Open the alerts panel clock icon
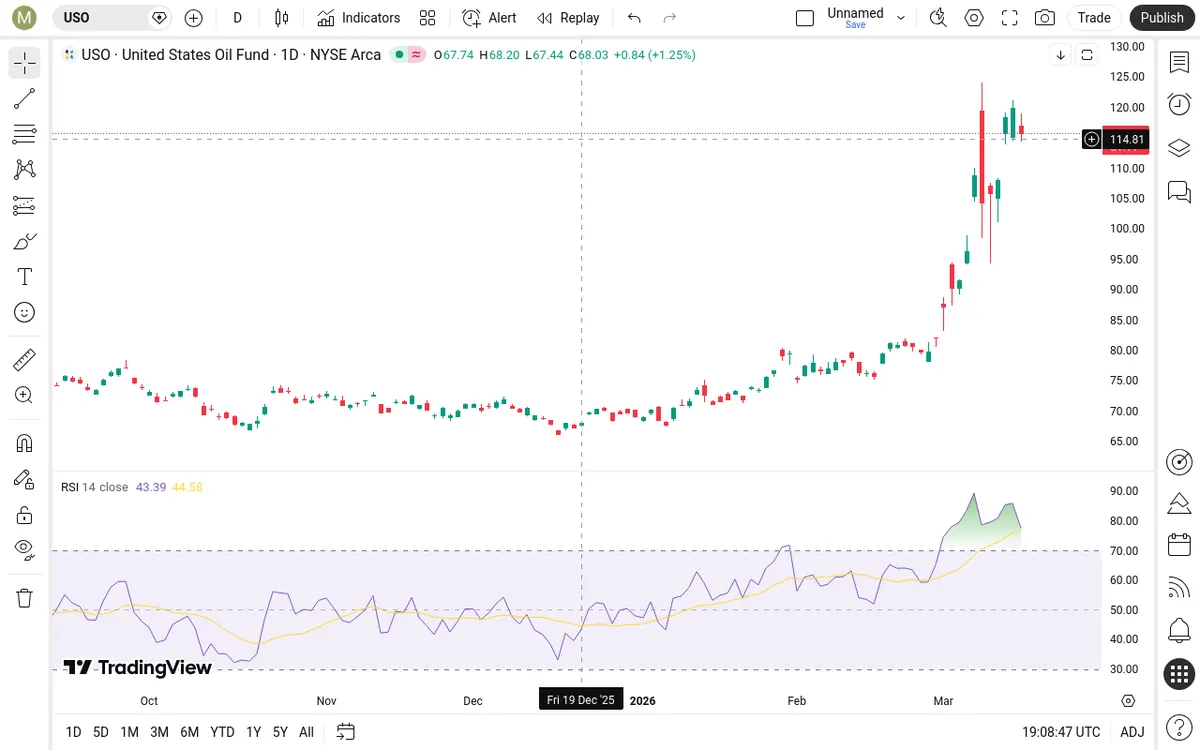The height and width of the screenshot is (750, 1200). (x=1179, y=104)
